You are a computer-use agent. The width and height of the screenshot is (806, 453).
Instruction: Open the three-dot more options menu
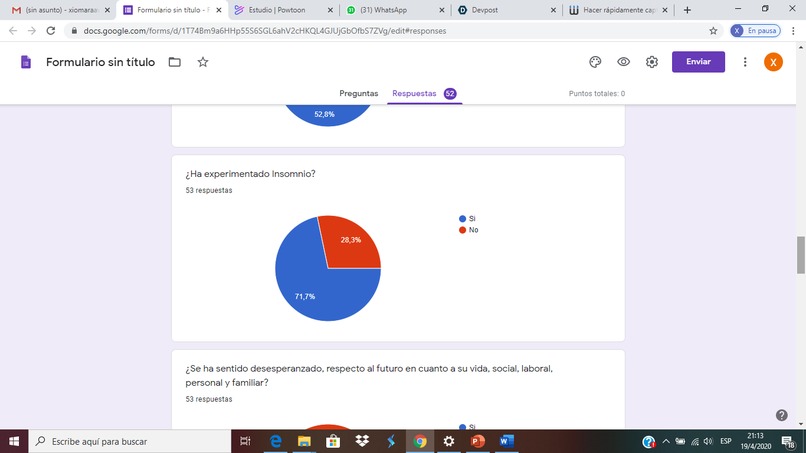coord(745,62)
